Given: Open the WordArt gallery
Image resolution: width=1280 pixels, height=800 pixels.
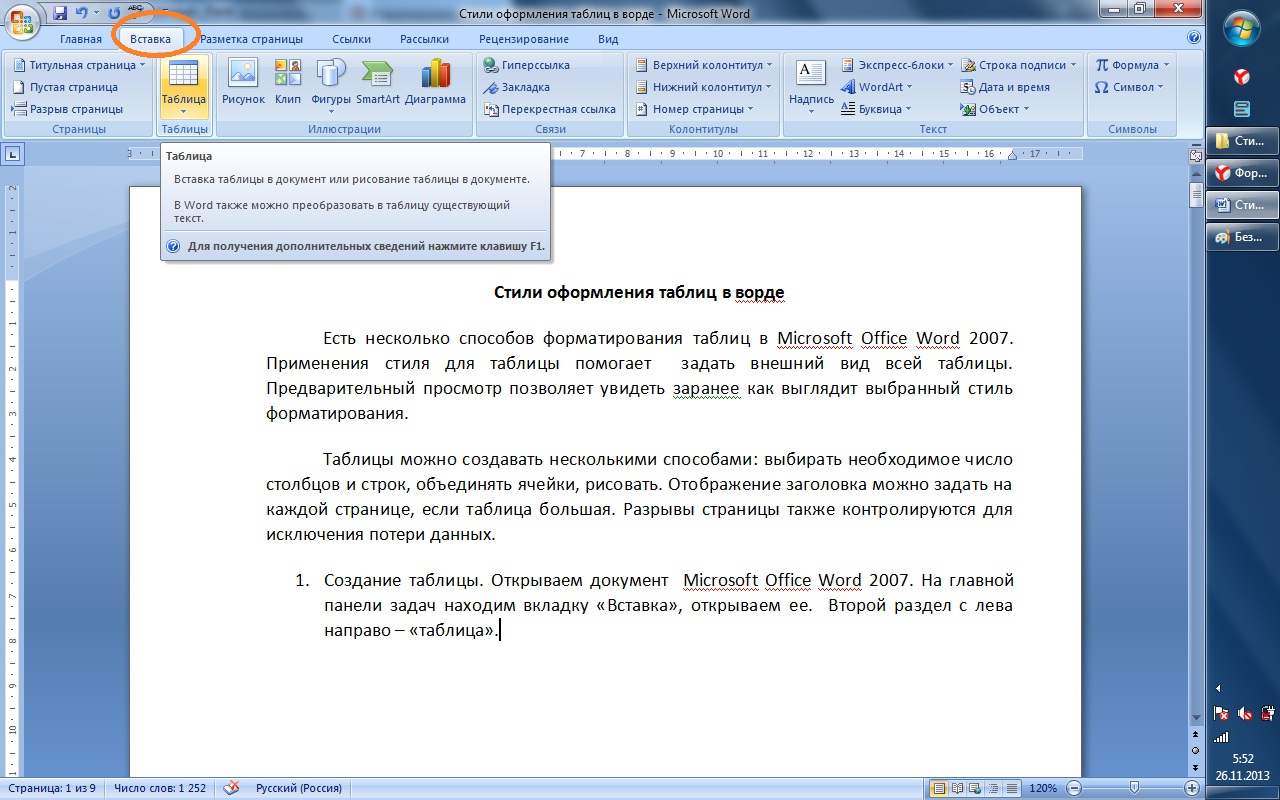Looking at the screenshot, I should 877,87.
